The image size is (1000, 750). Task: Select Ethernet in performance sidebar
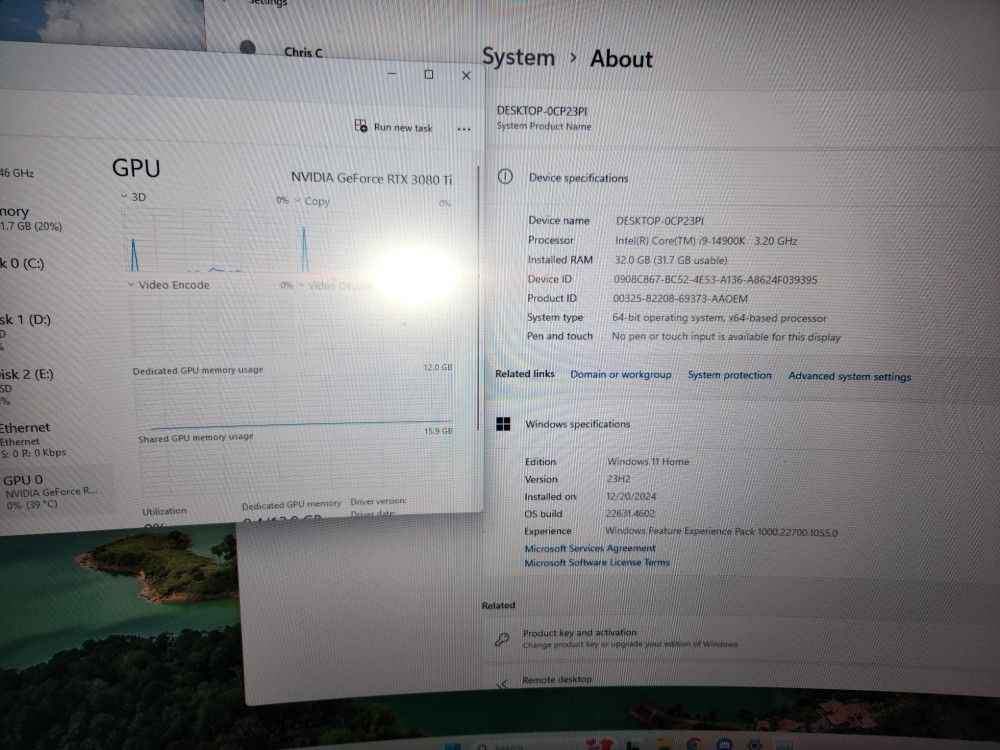coord(35,439)
